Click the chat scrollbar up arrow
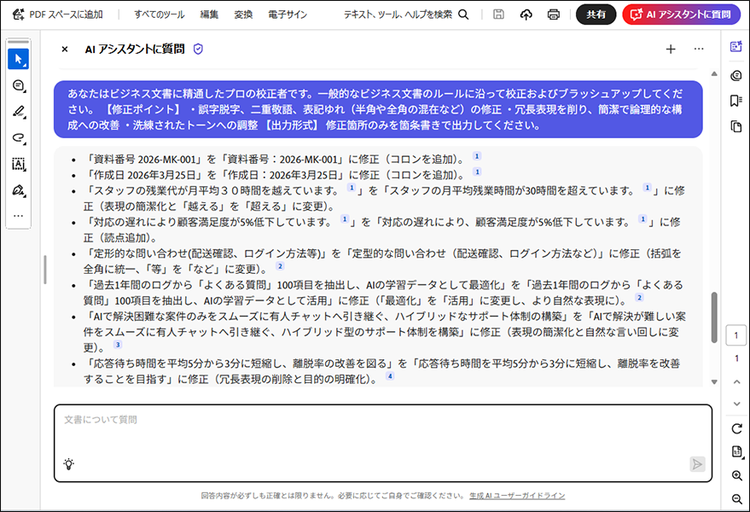 (x=714, y=74)
